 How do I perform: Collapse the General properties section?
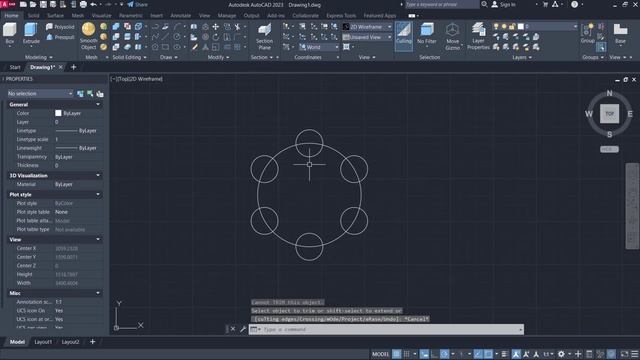coord(98,104)
